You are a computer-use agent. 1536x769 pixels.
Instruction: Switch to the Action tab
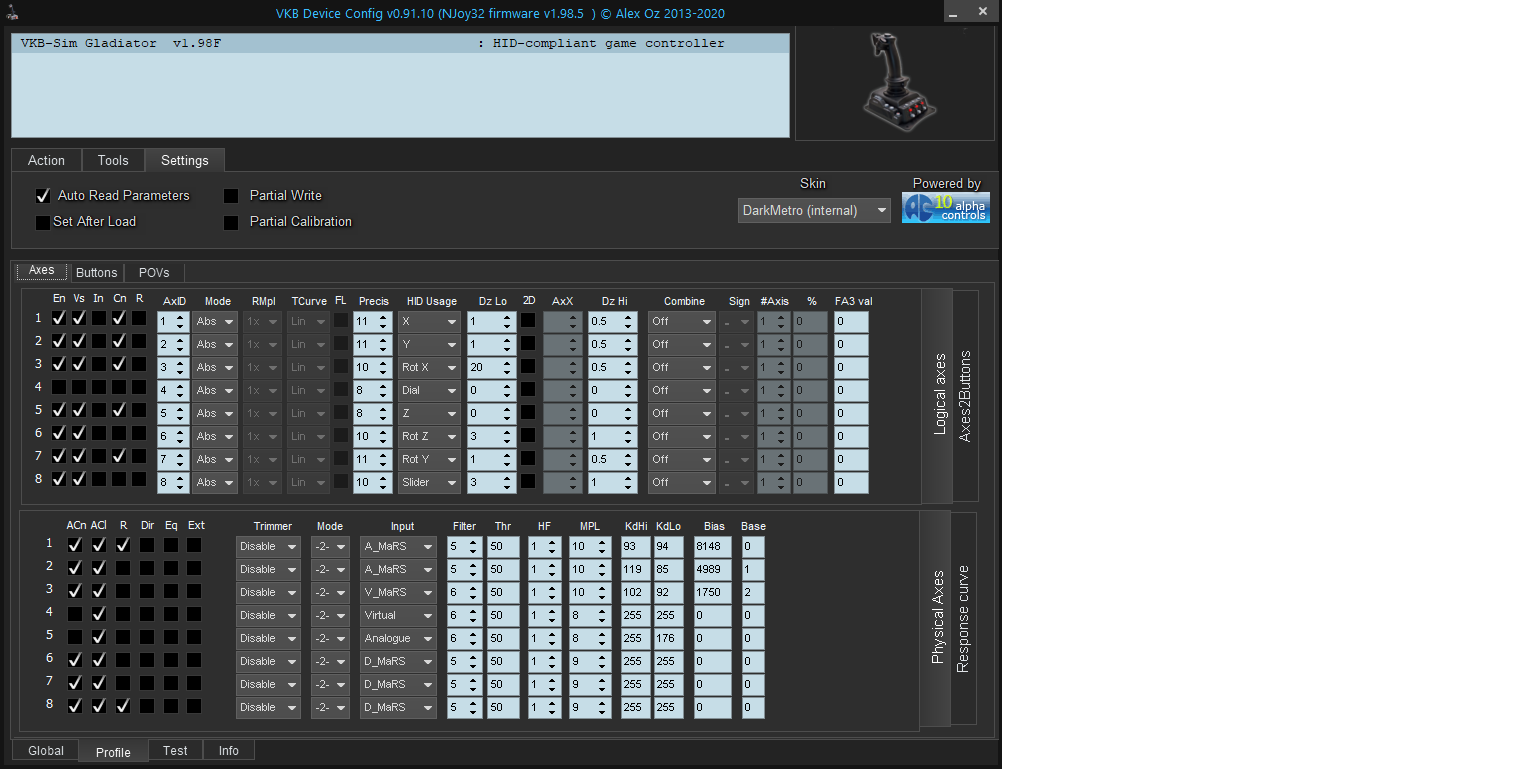[46, 160]
